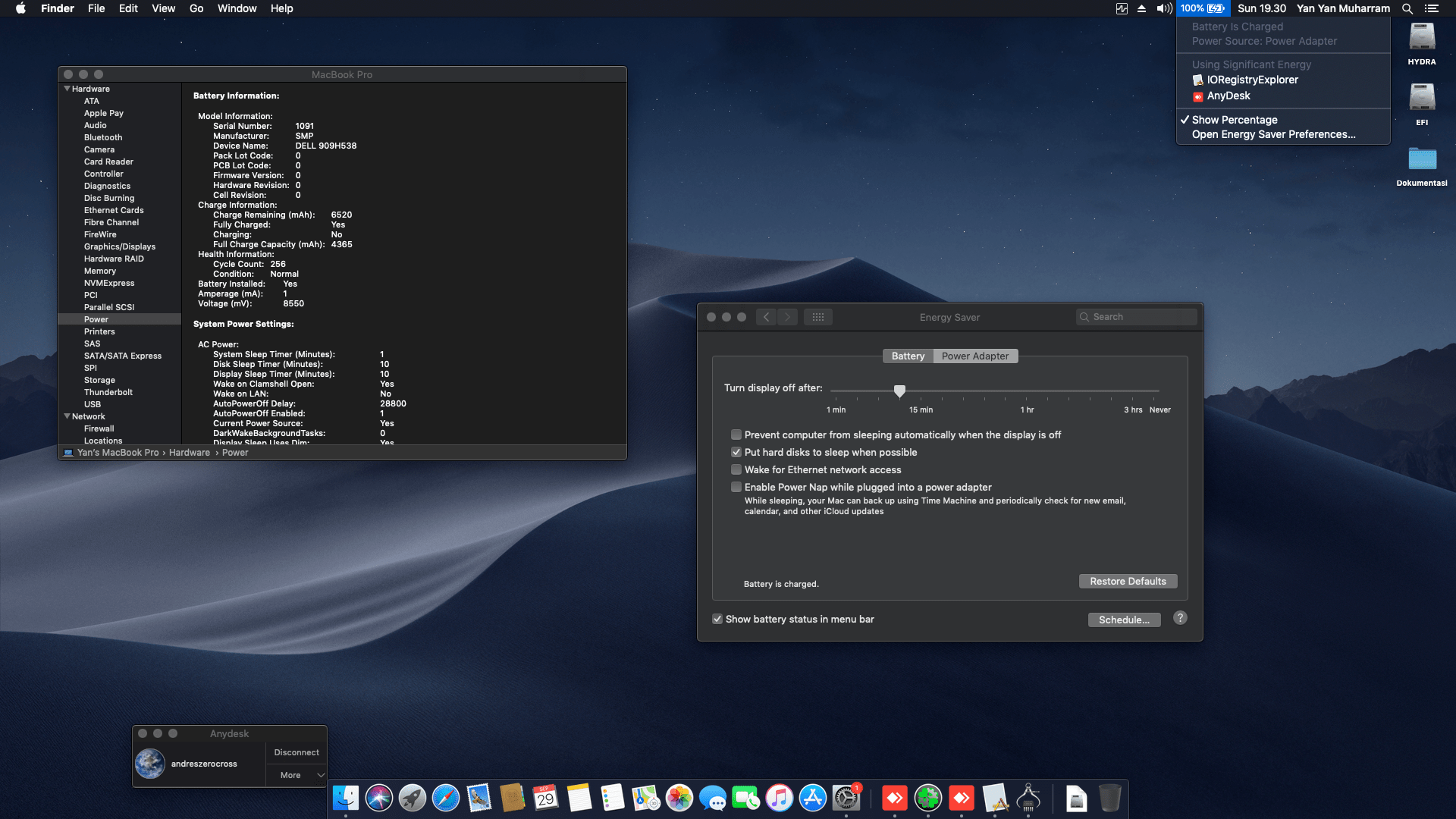Select Open Energy Saver Preferences menu item

[1273, 134]
